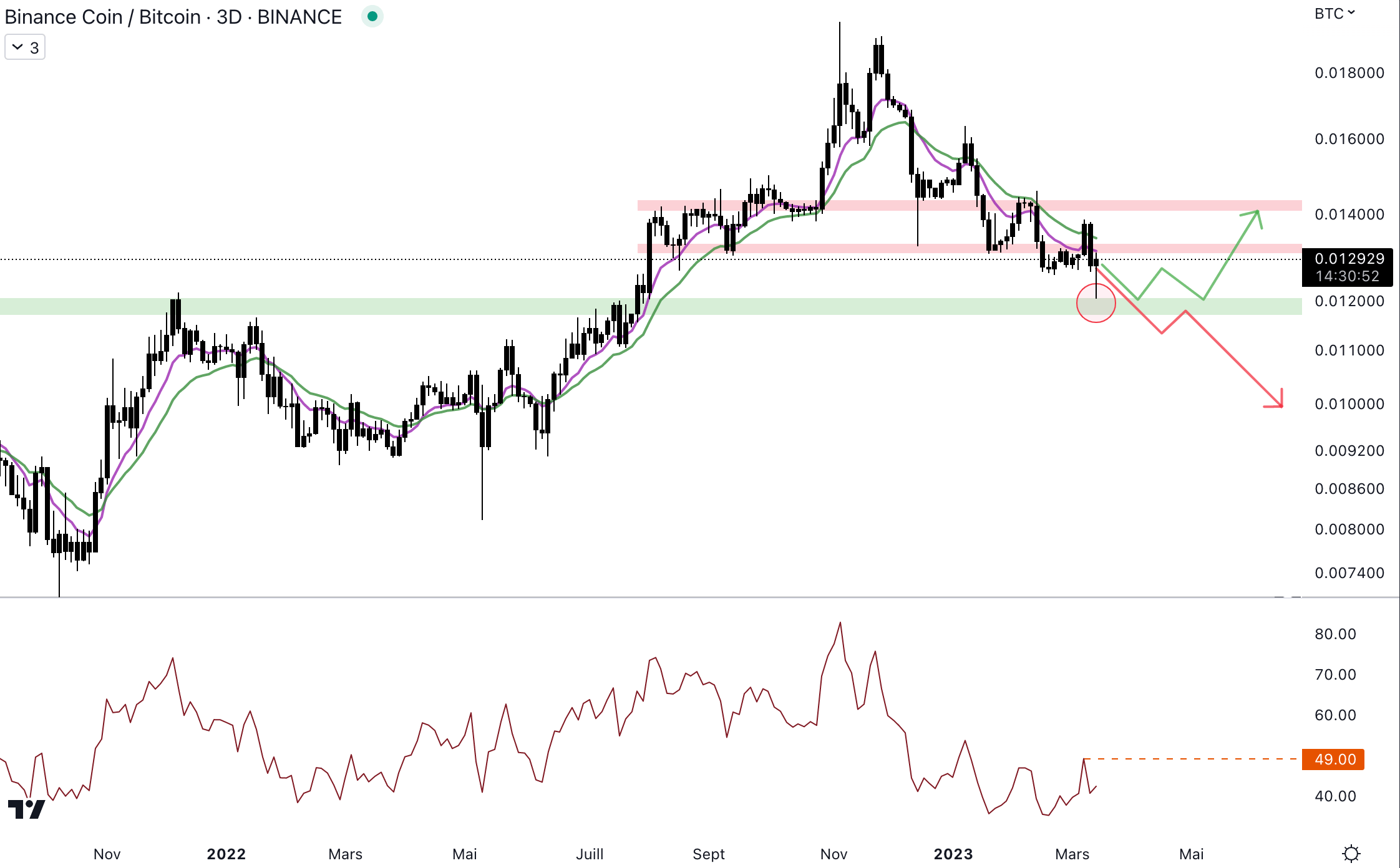Expand the collapsed indicators legend showing 3
The image size is (1400, 868).
[25, 47]
